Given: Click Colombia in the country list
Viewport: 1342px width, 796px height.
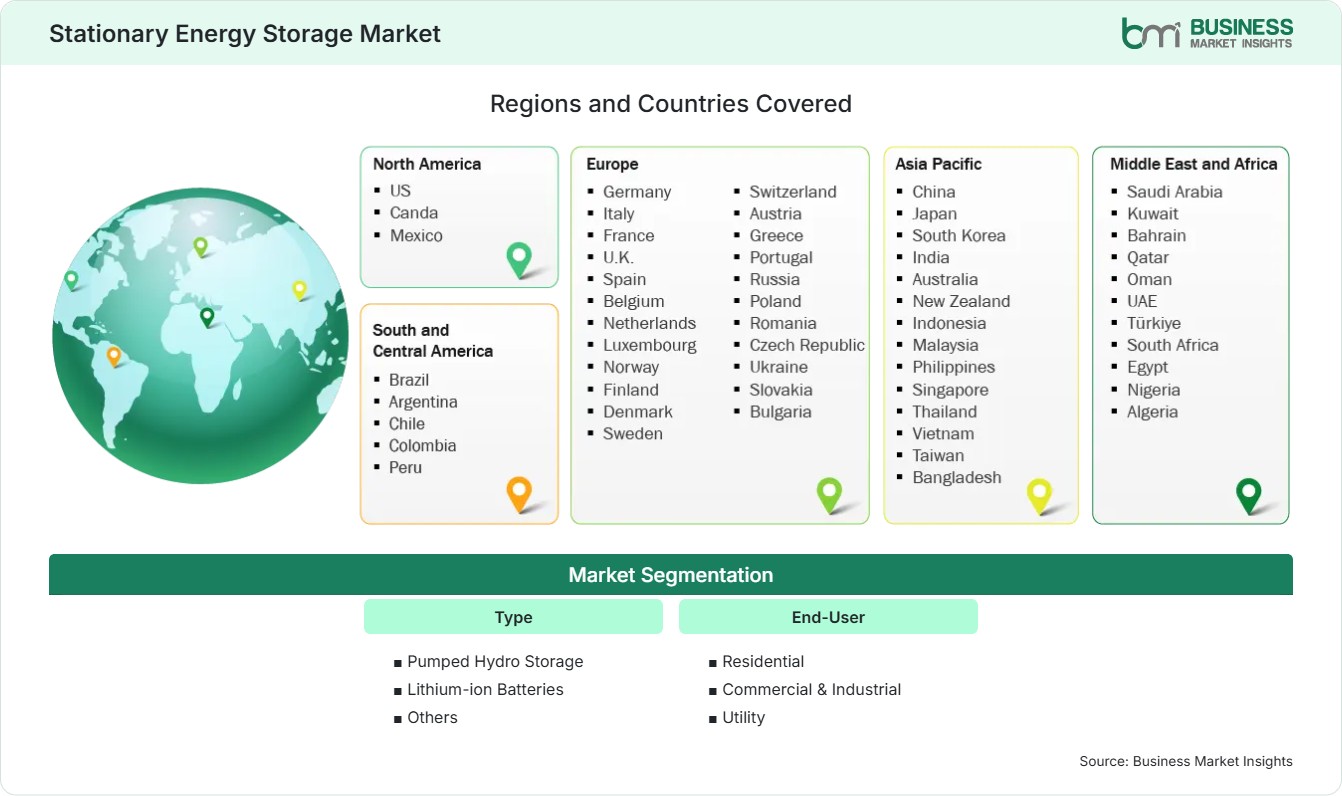Looking at the screenshot, I should pos(422,445).
